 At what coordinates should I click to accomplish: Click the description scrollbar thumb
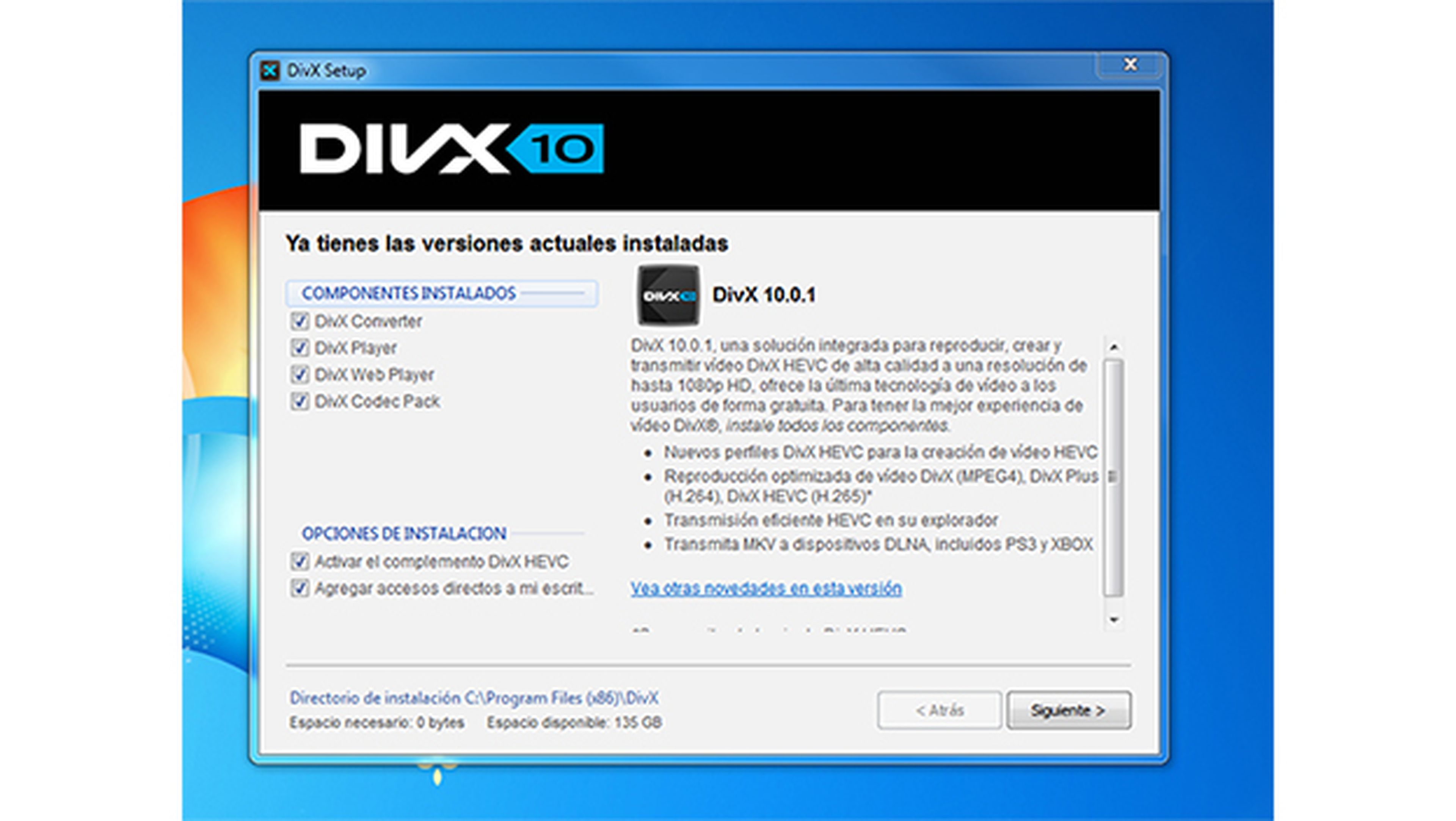(1114, 478)
